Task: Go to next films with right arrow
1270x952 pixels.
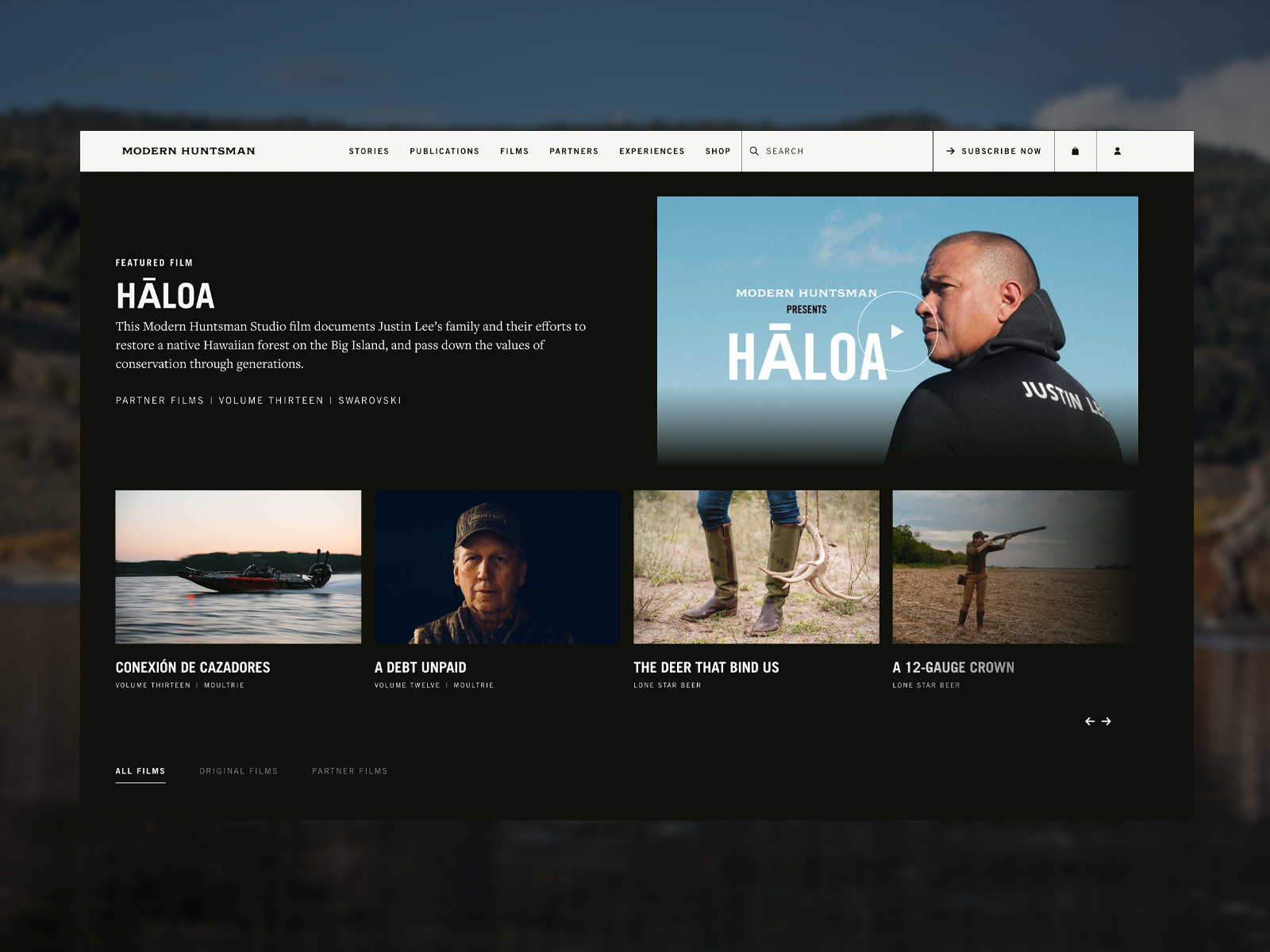Action: click(1106, 721)
